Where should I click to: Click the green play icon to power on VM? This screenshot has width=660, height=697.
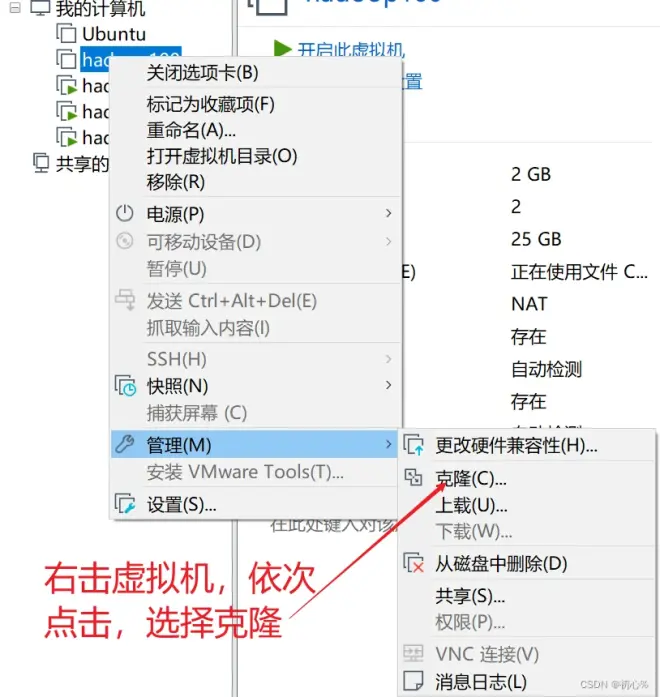[x=282, y=49]
